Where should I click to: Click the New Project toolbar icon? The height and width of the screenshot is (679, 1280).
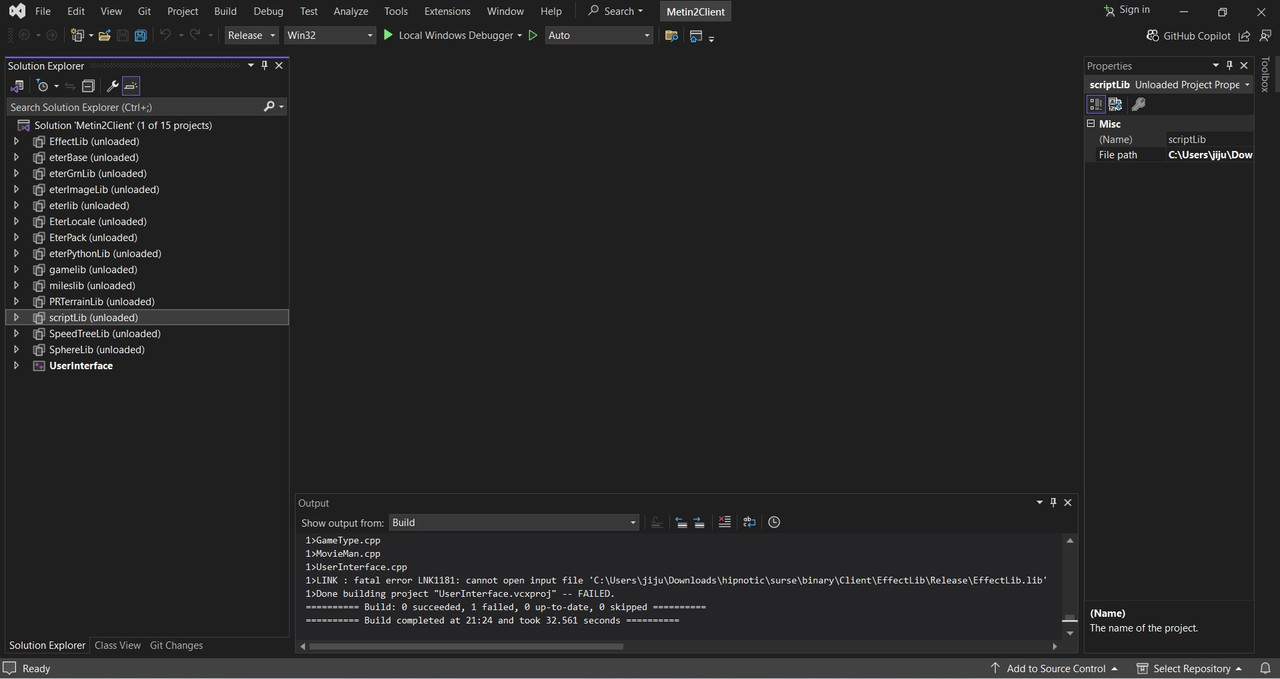(x=77, y=35)
